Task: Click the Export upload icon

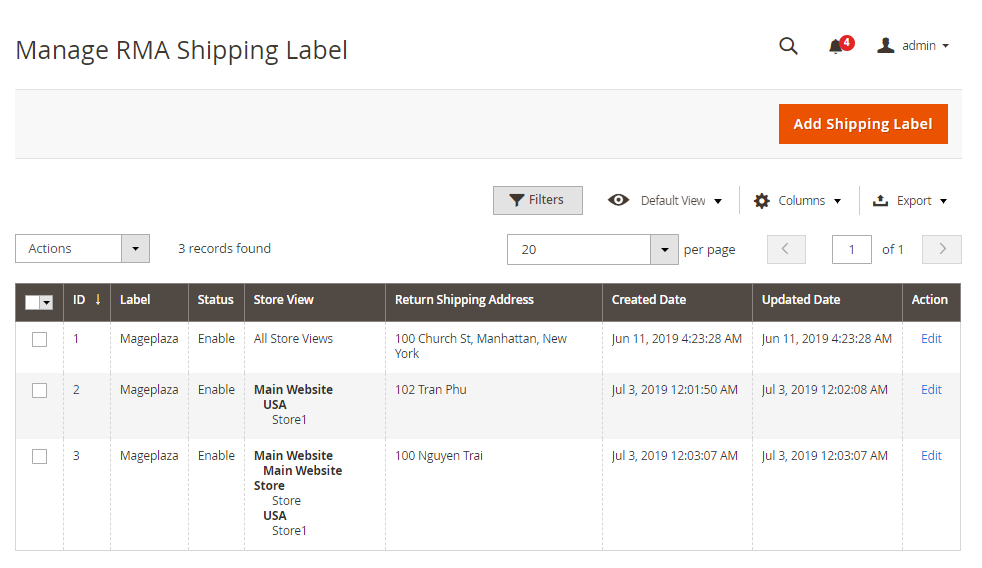Action: [880, 201]
